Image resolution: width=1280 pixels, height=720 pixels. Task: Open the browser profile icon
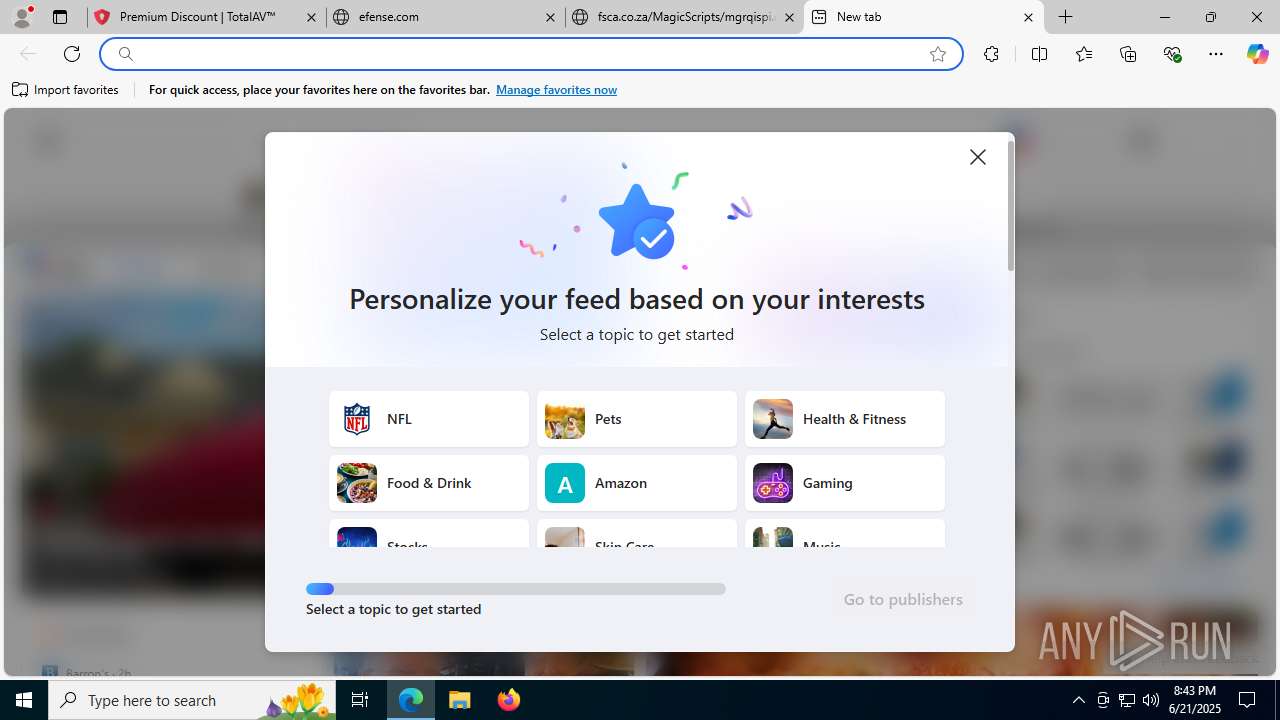tap(22, 17)
